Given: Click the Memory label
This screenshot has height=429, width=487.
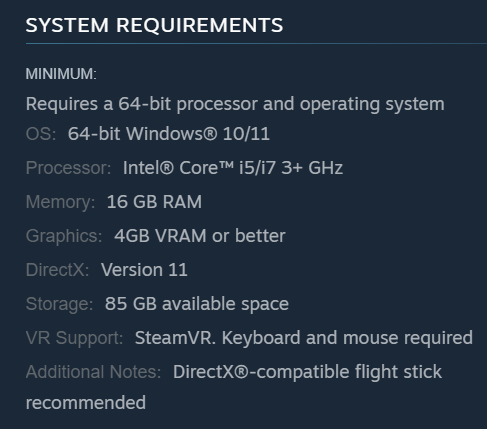Looking at the screenshot, I should 60,202.
